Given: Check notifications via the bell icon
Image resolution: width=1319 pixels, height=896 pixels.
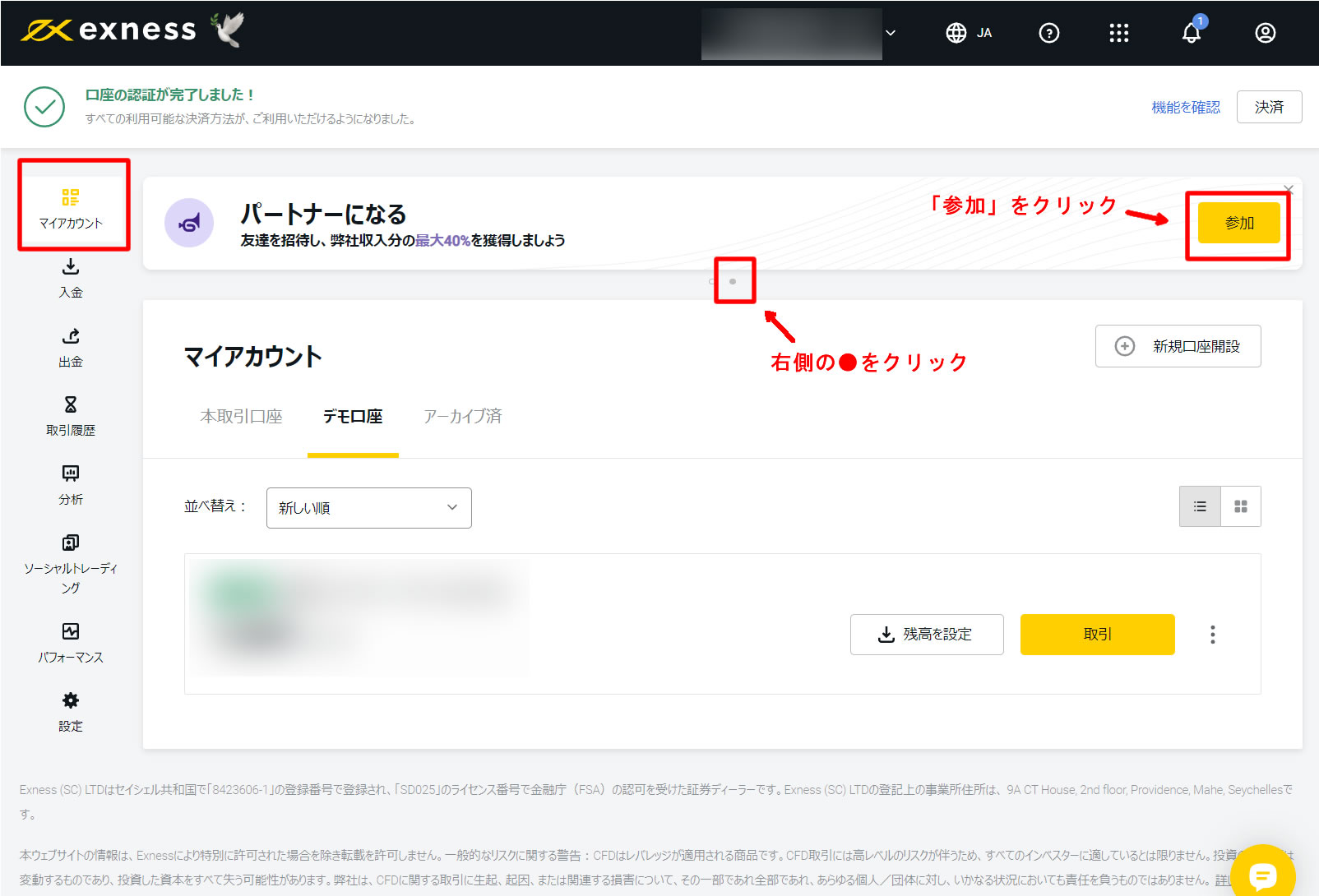Looking at the screenshot, I should (x=1192, y=33).
